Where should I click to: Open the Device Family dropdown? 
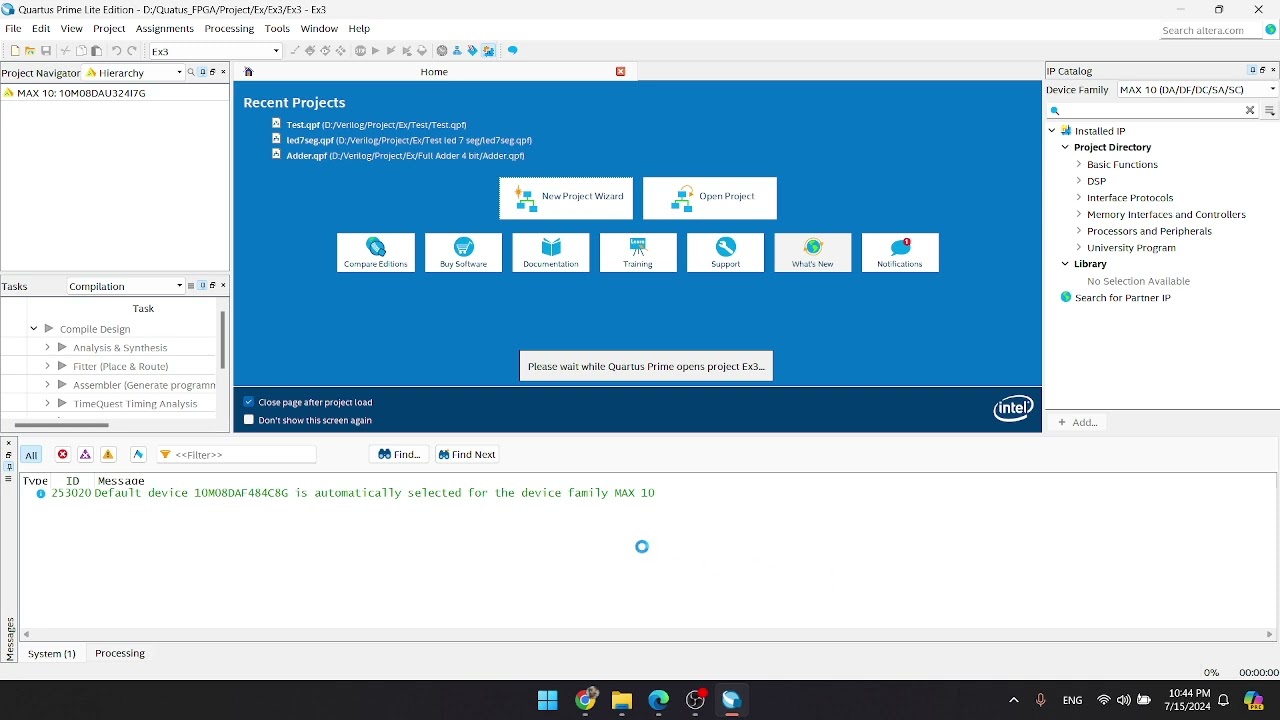pos(1198,90)
